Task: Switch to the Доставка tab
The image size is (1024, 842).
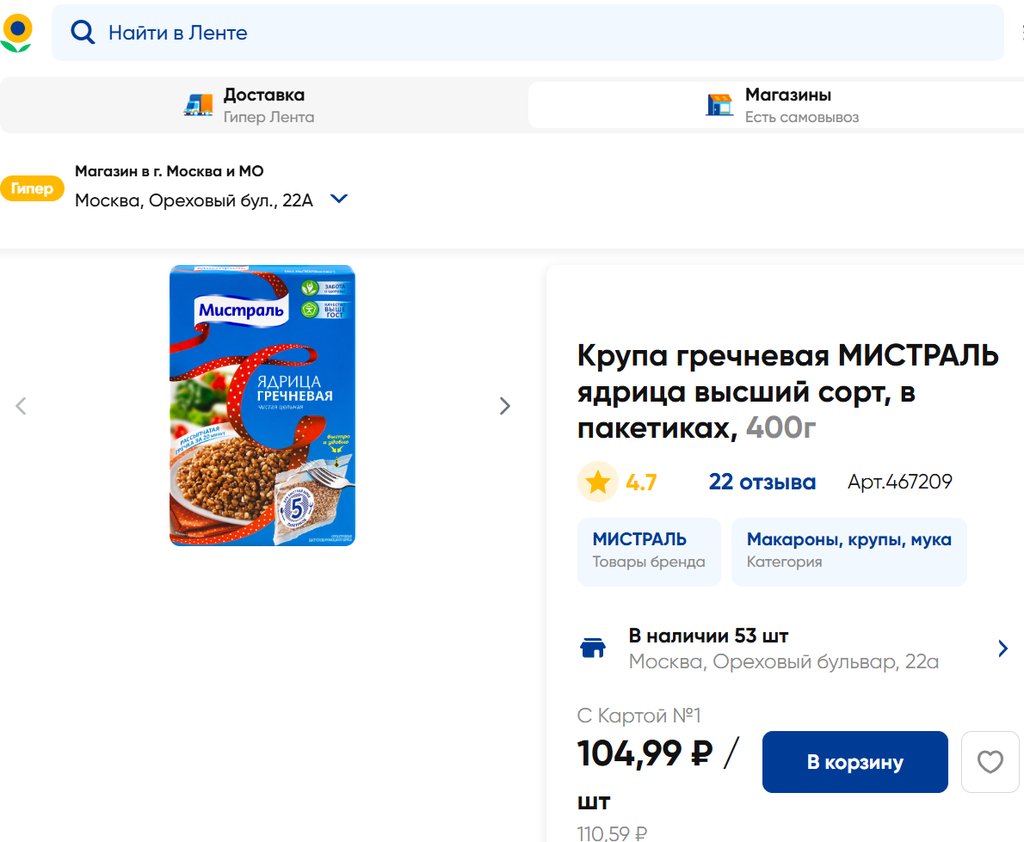Action: tap(264, 105)
